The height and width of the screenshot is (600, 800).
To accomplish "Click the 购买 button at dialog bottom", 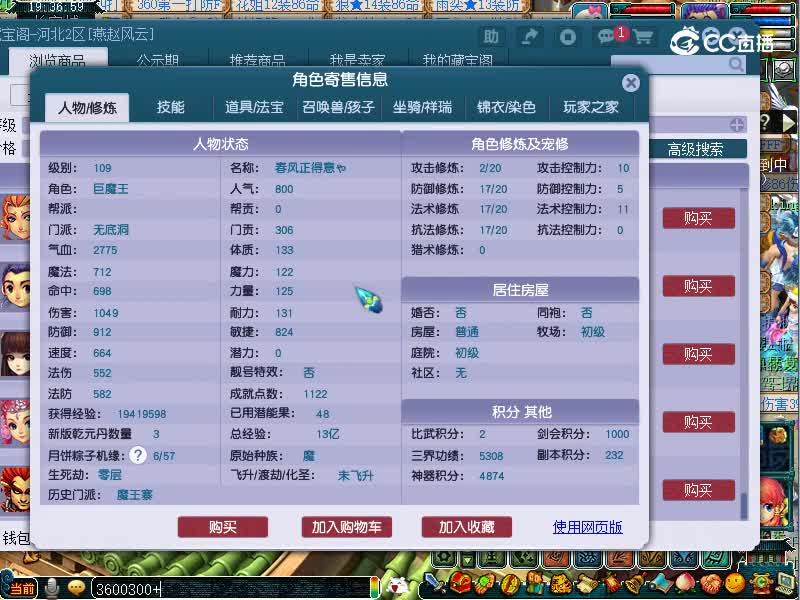I will 222,527.
